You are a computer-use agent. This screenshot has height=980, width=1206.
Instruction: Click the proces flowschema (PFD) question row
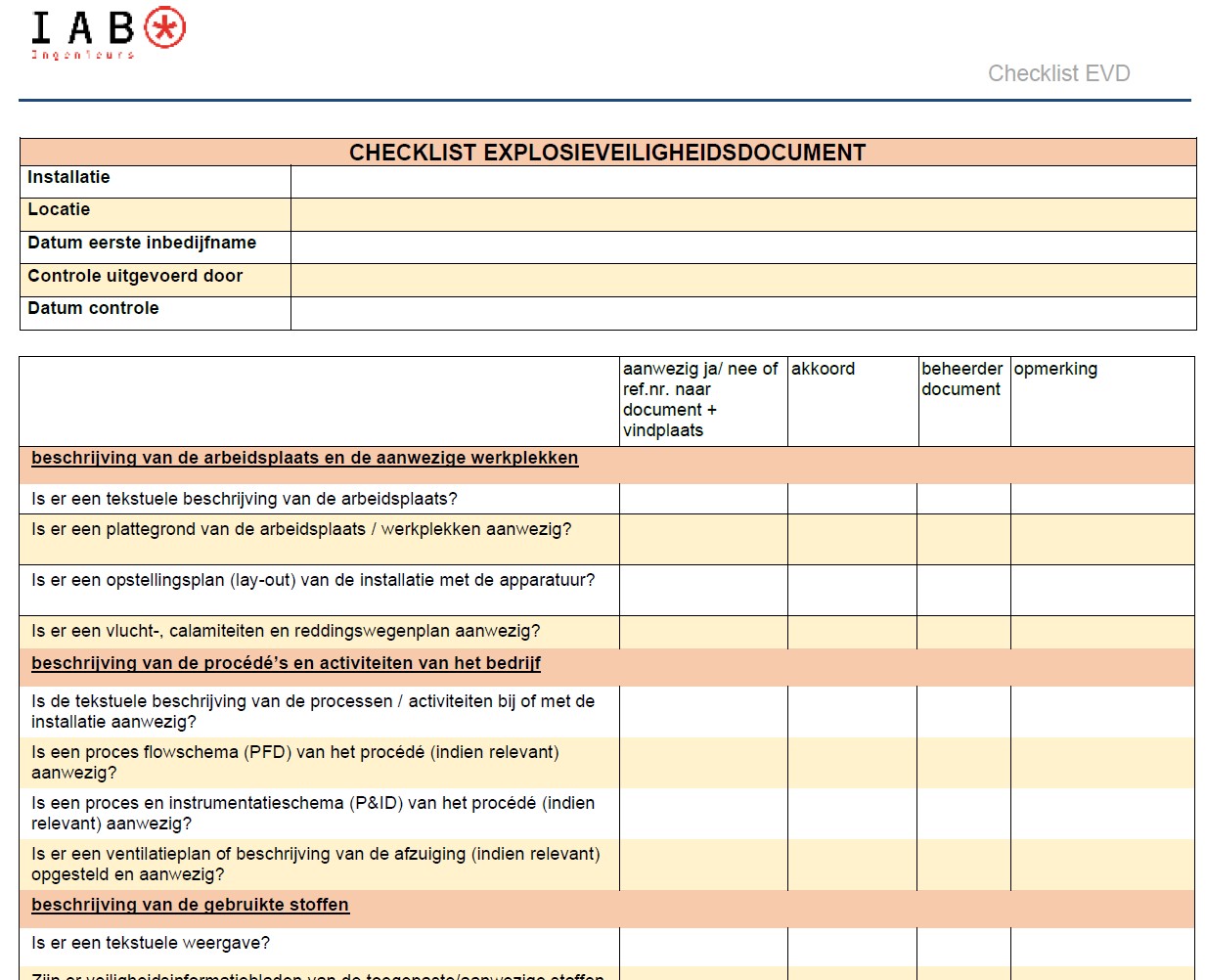coord(293,763)
